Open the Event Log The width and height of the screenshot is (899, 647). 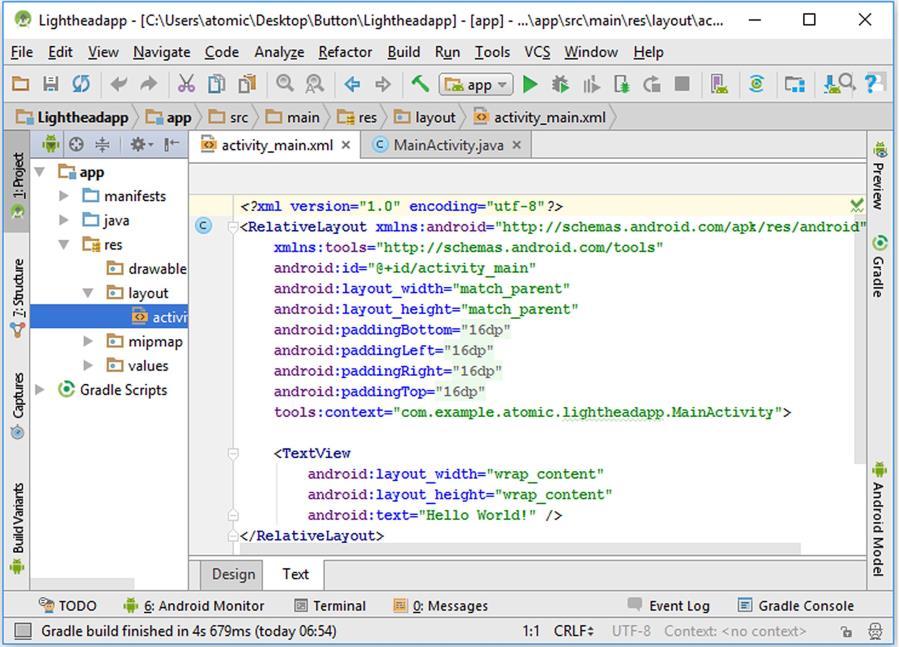pos(669,606)
